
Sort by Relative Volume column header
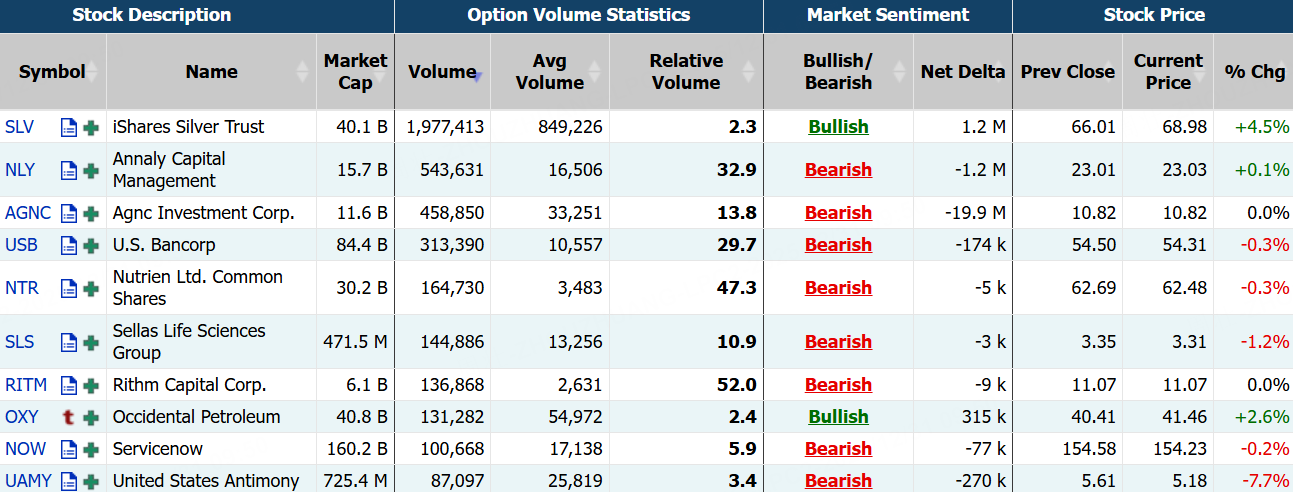(x=686, y=72)
